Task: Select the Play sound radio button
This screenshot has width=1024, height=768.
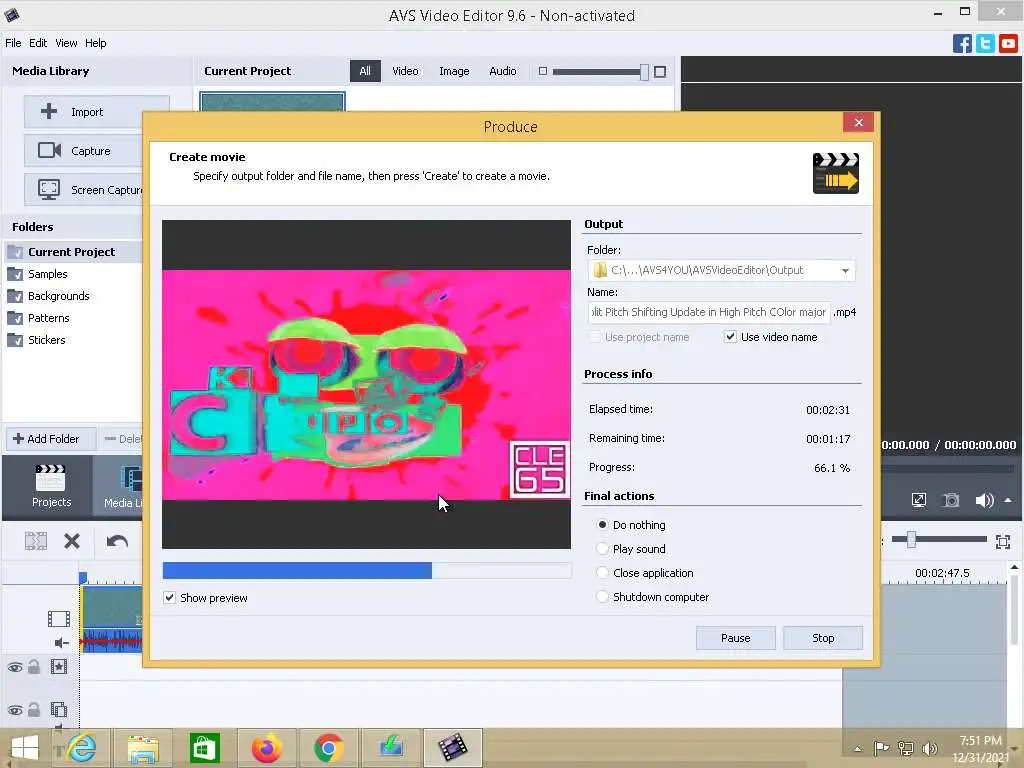Action: click(x=602, y=549)
